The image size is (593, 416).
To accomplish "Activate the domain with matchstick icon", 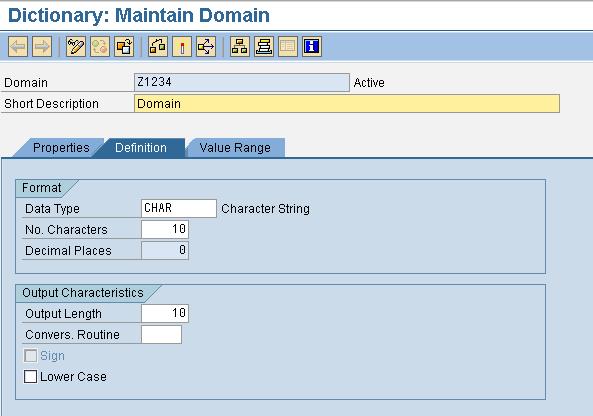I will pos(182,47).
